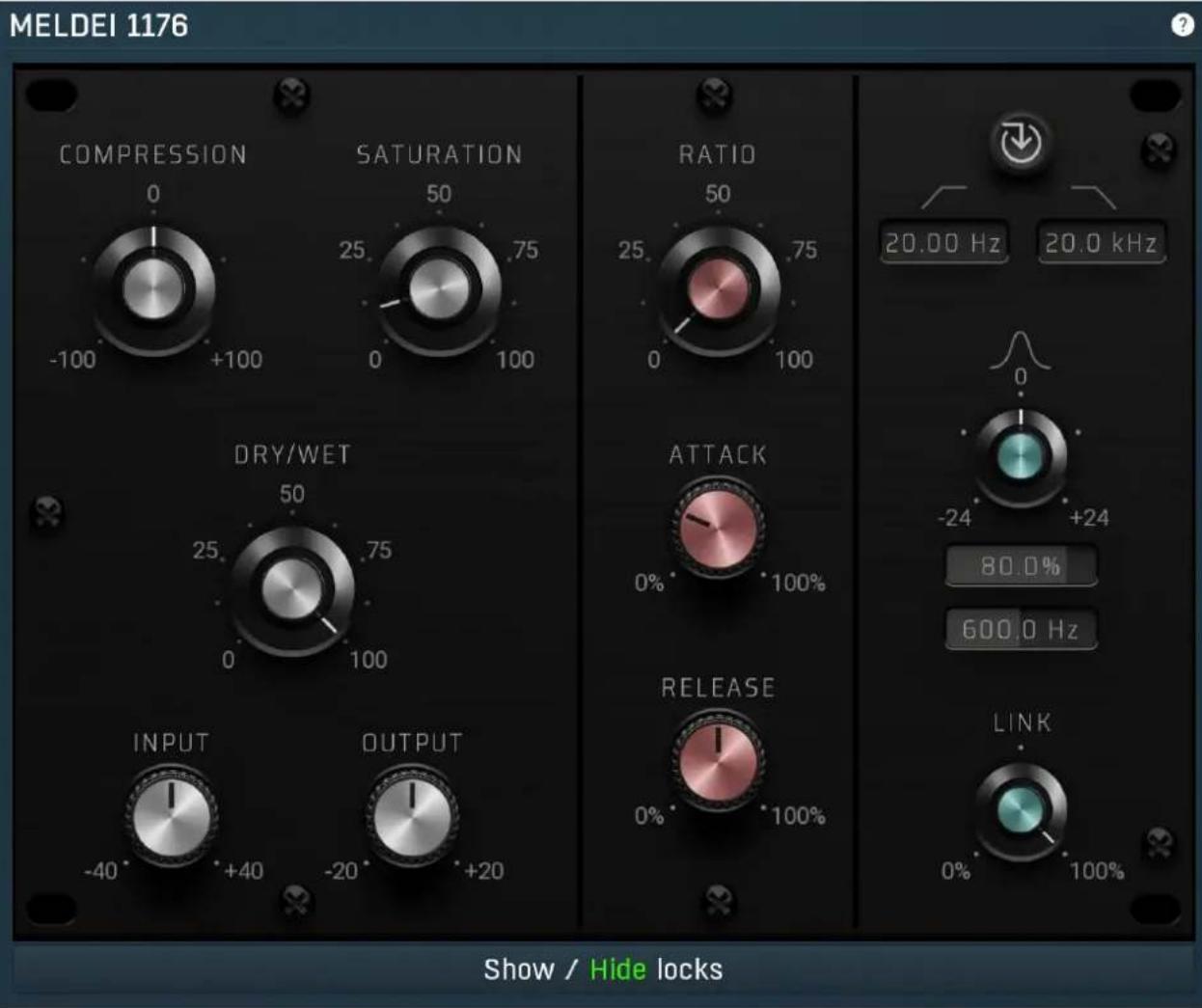Click the -24 mark on filter gain
The image size is (1202, 1008).
click(954, 518)
